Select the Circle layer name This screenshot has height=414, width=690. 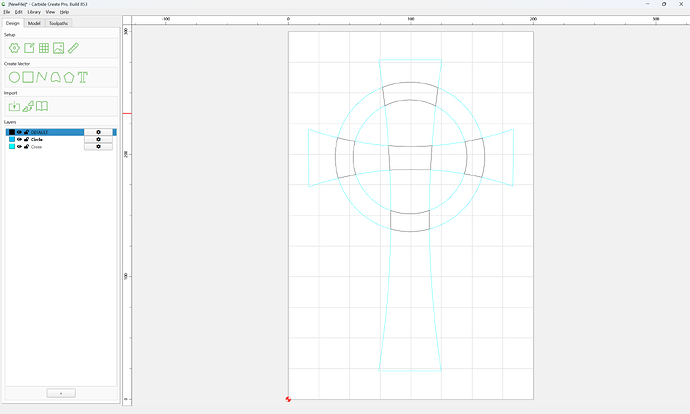click(x=37, y=139)
